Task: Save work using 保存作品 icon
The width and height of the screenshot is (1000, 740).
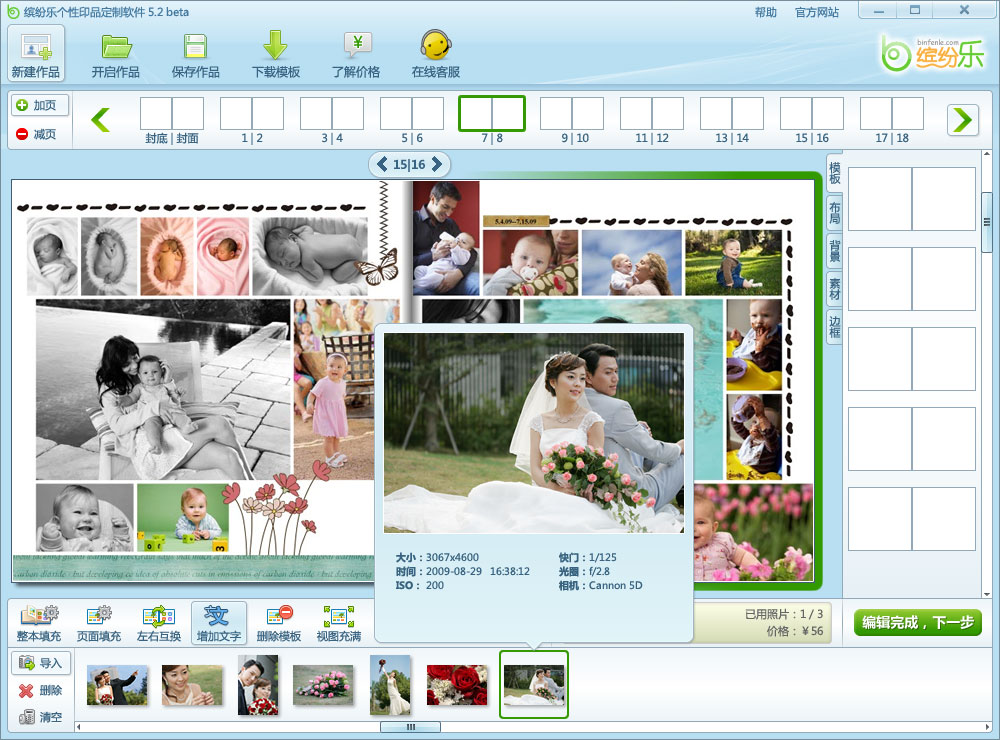Action: 196,53
